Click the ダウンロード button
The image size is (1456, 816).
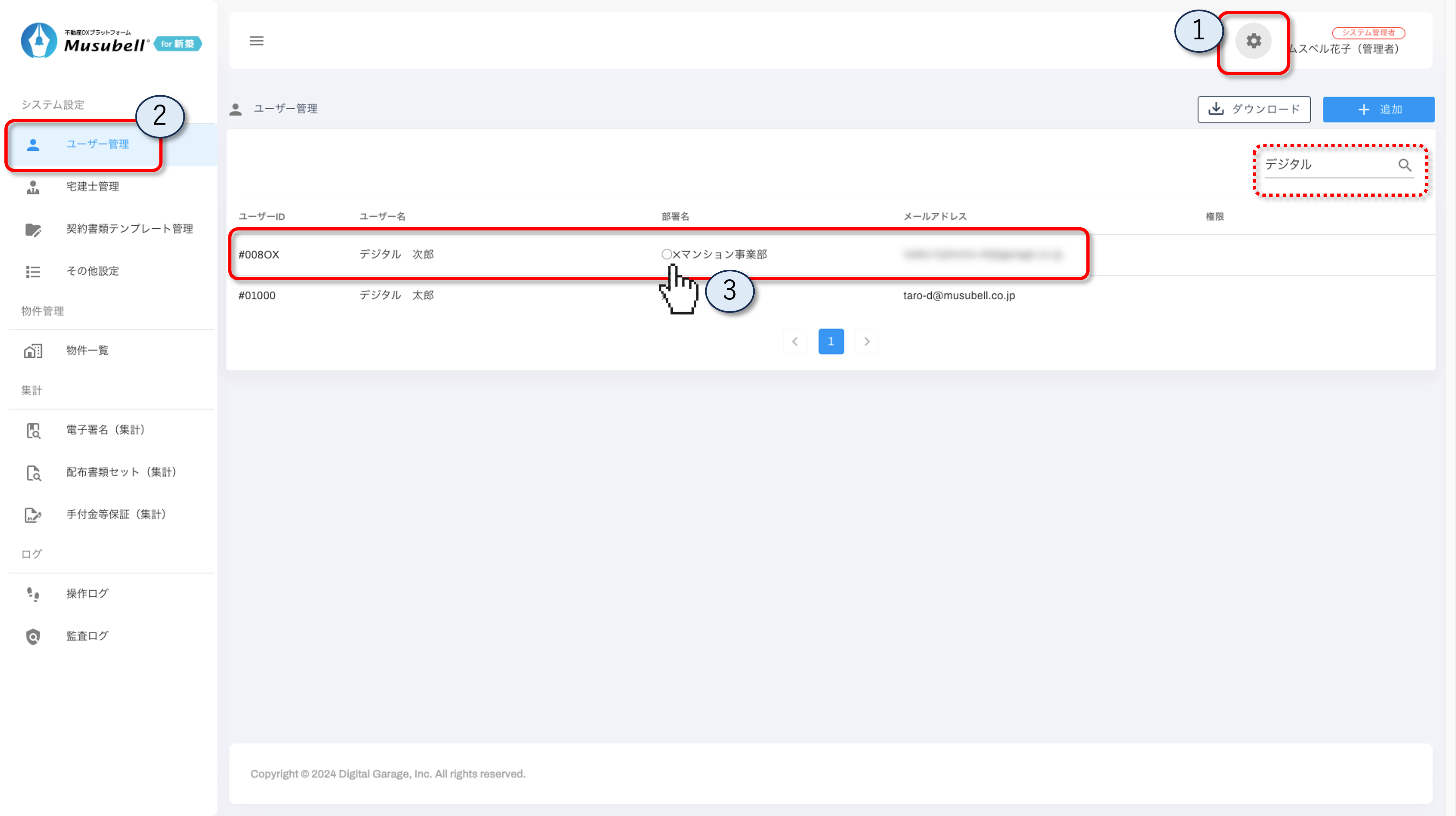(x=1254, y=110)
